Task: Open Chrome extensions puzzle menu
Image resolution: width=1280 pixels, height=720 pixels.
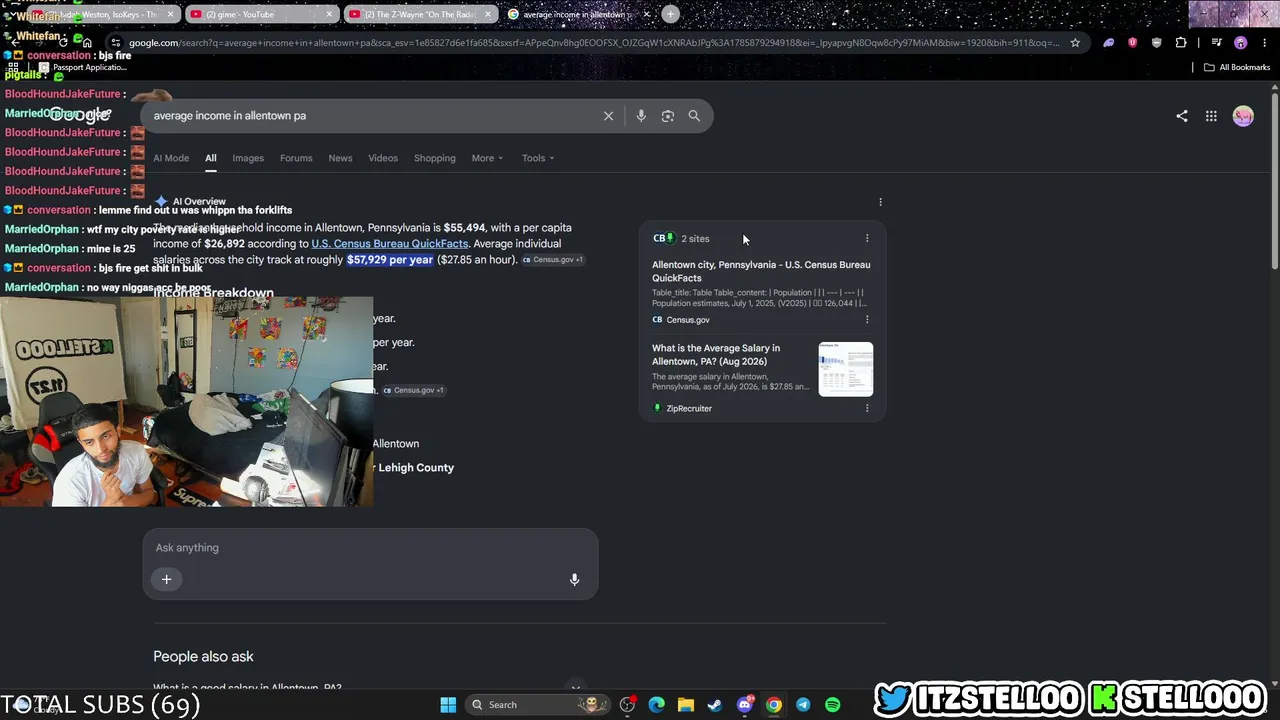Action: coord(1181,43)
